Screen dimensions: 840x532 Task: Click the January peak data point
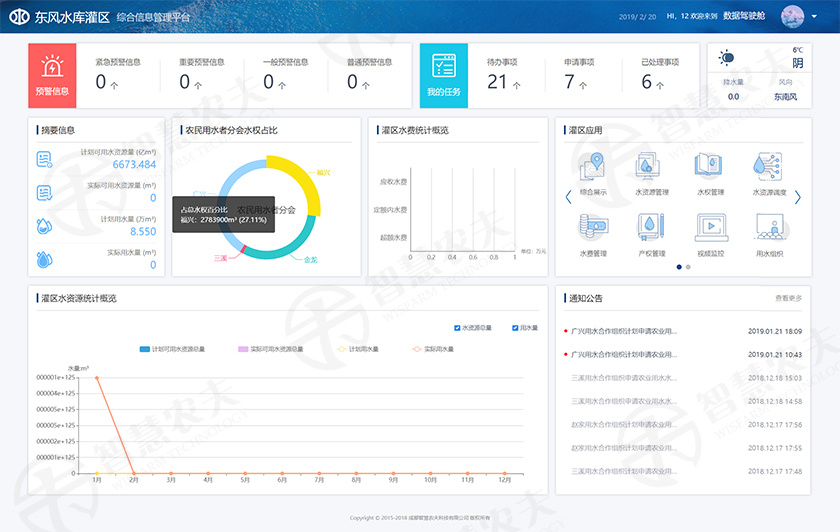[97, 378]
